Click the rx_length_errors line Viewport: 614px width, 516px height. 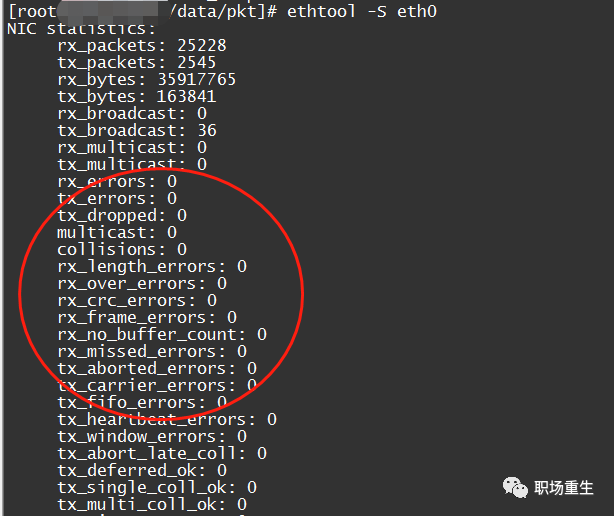[x=152, y=267]
